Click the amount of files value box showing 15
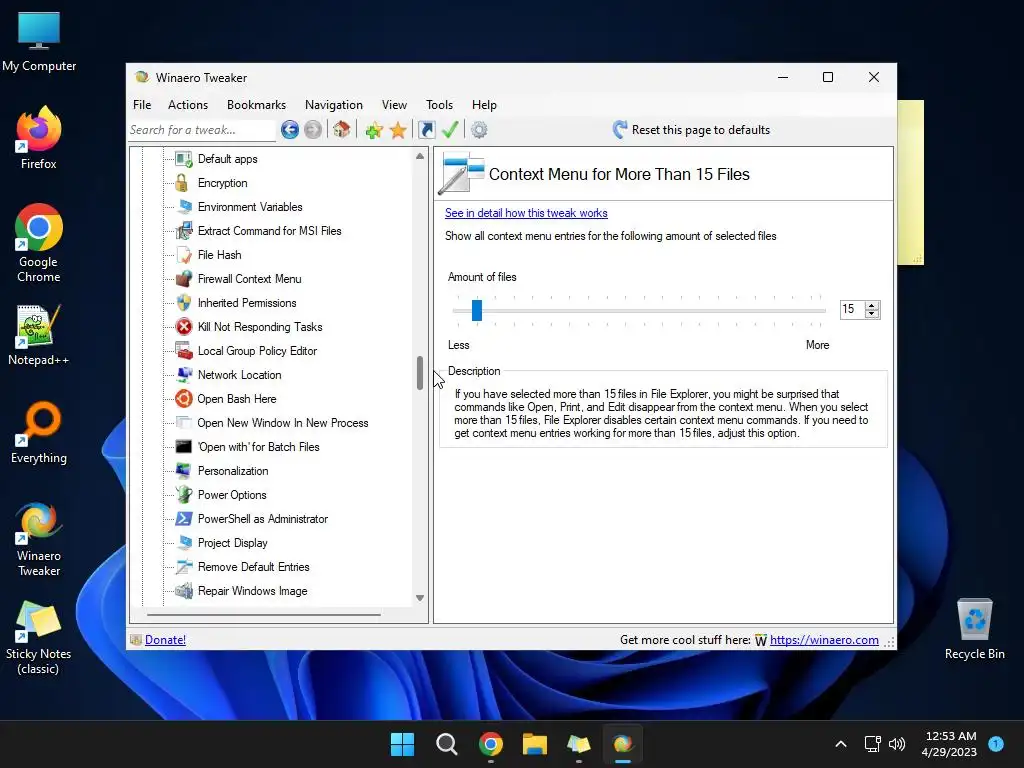The height and width of the screenshot is (768, 1024). click(852, 309)
